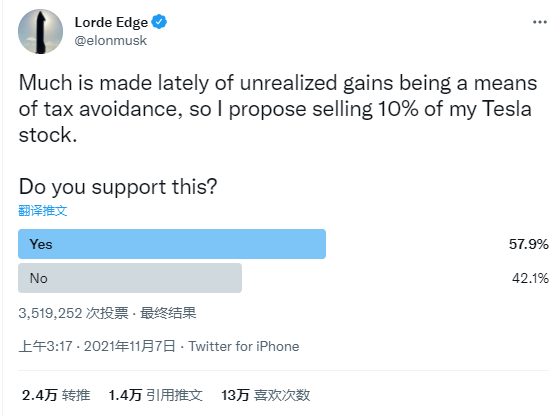Screen dimensions: 556x416
Task: View the 2.4万 转推 retweets list
Action: (x=56, y=395)
